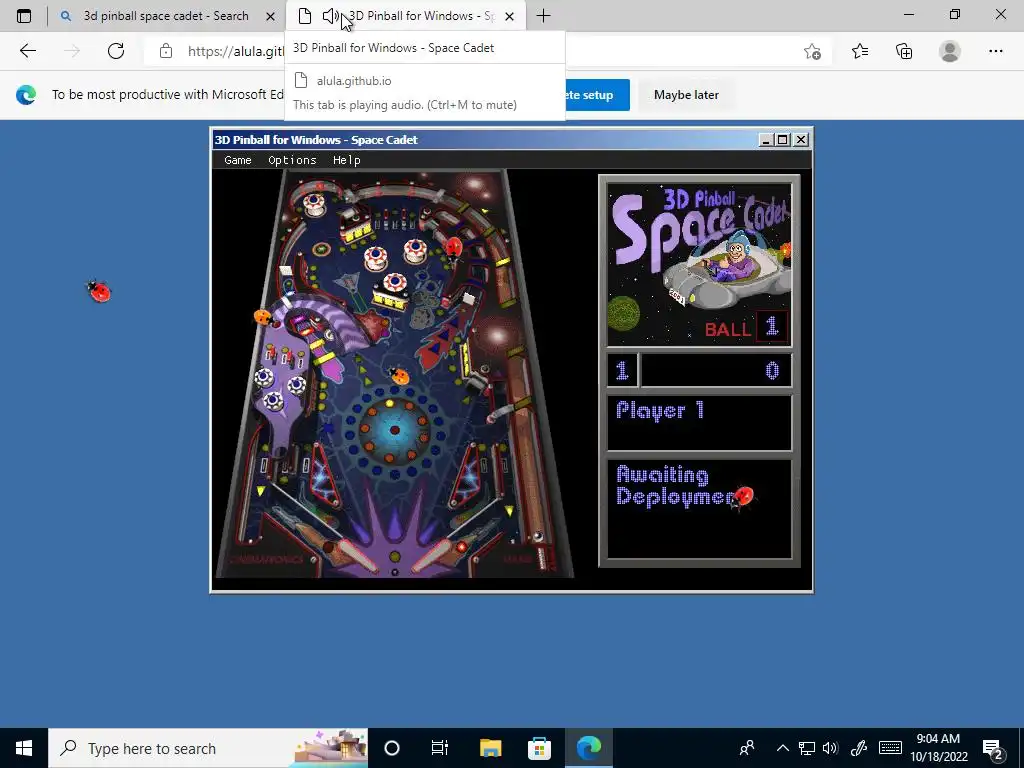Screen dimensions: 1024x768
Task: Show hidden system tray icons
Action: (x=782, y=748)
